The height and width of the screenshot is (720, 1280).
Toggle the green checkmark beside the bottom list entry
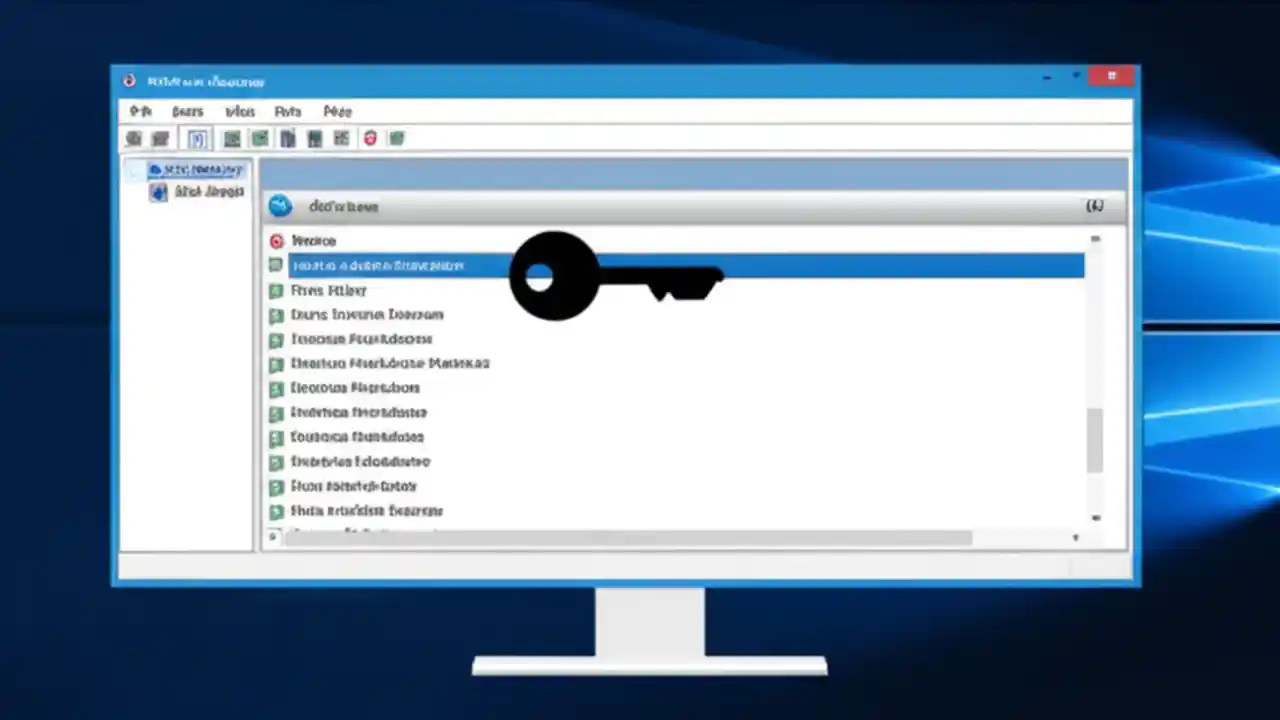point(276,510)
